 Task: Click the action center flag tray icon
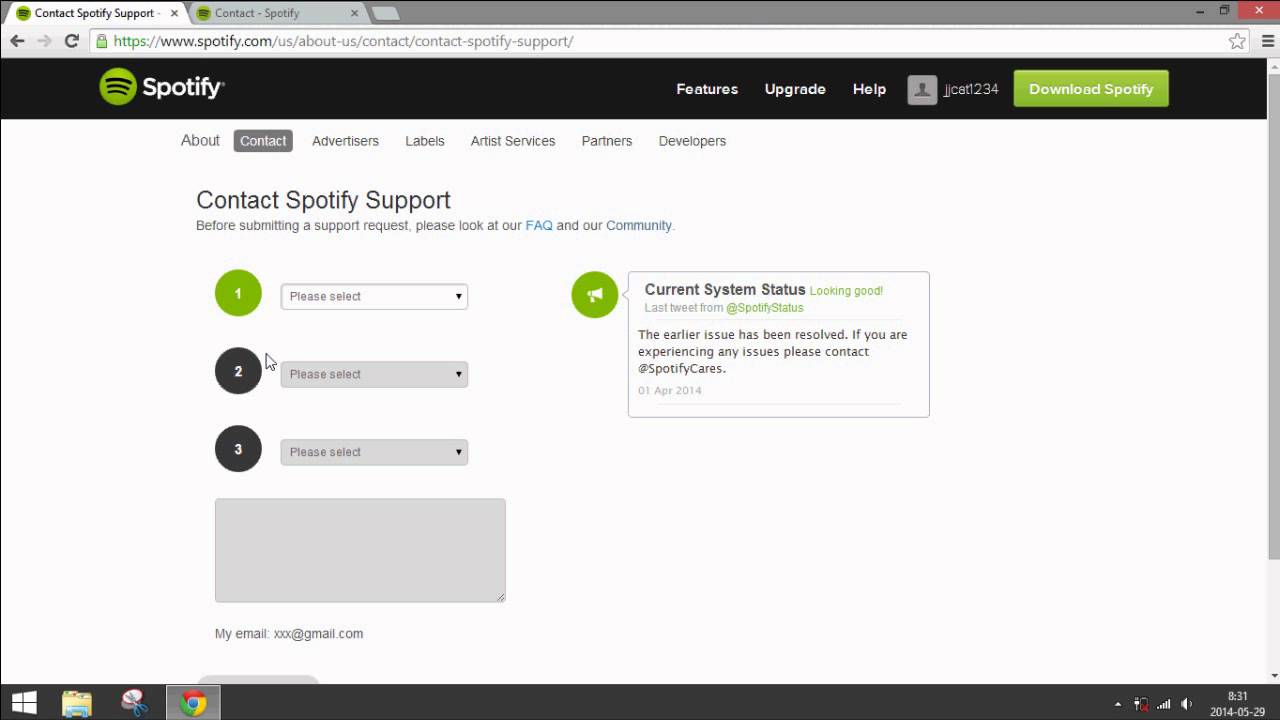tap(1140, 704)
